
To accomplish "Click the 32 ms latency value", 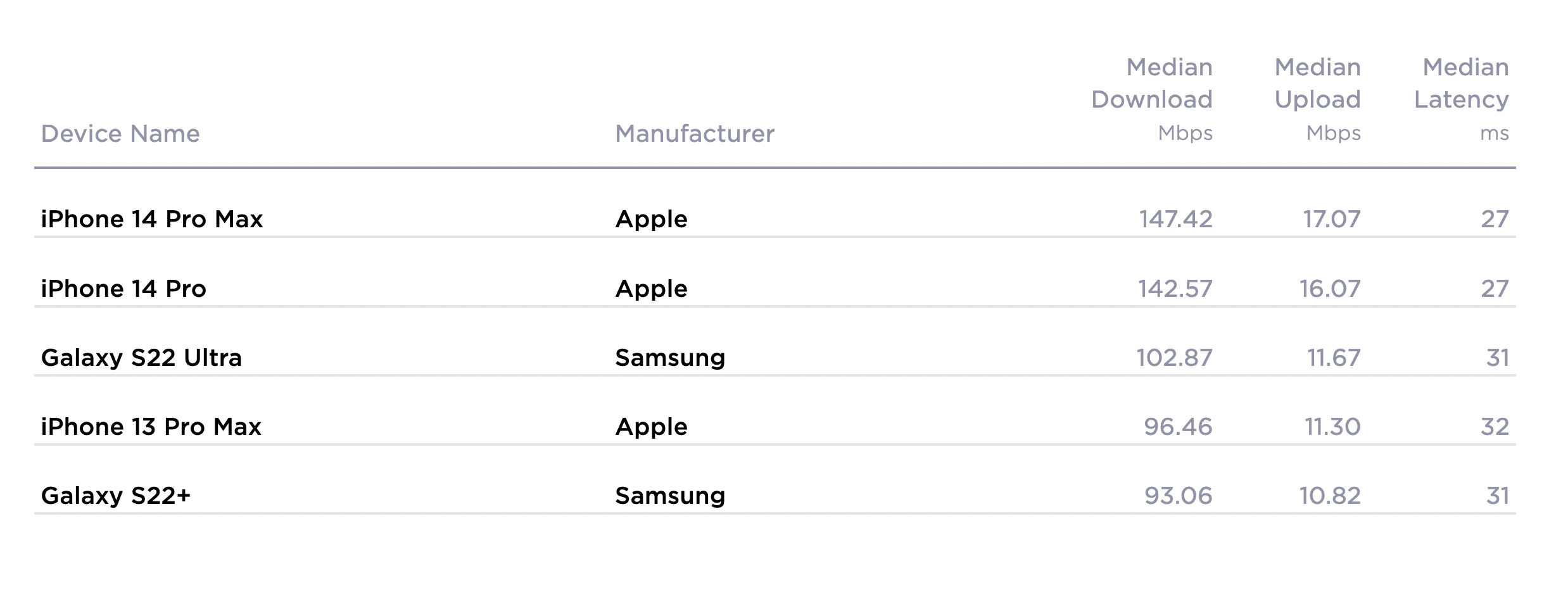I will coord(1495,427).
